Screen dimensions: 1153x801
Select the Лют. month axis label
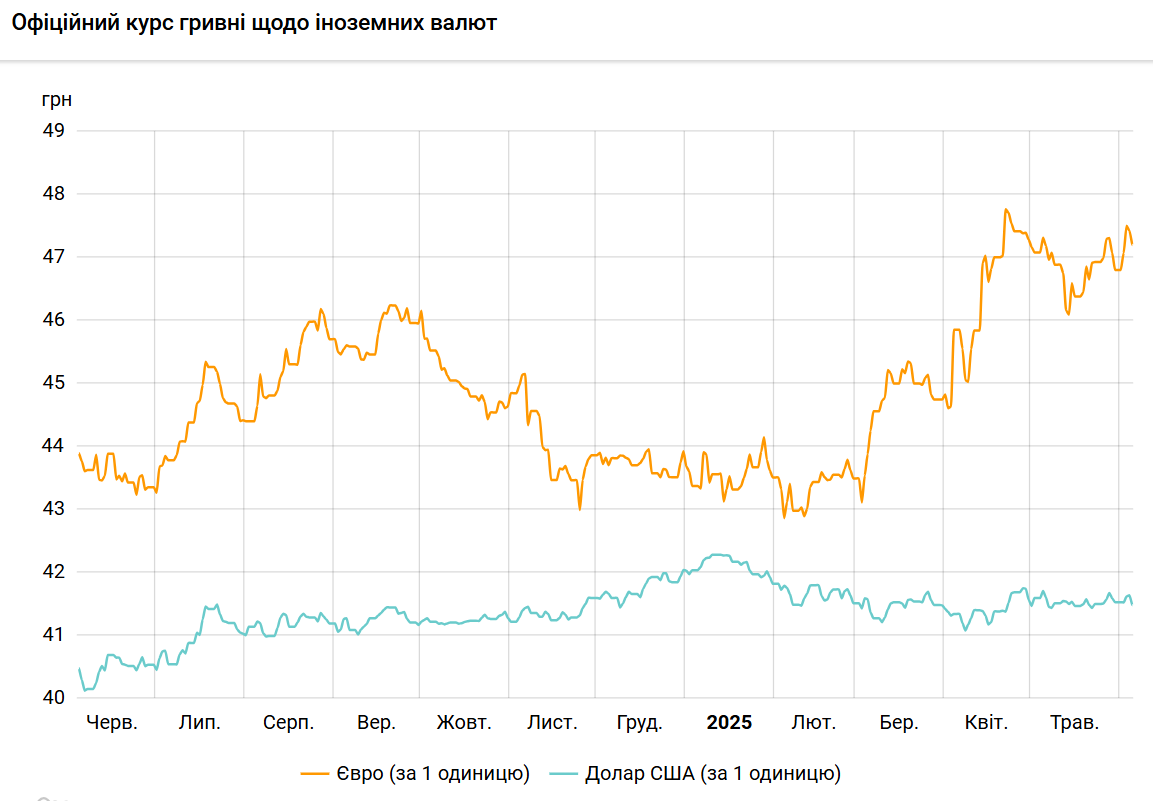click(813, 722)
